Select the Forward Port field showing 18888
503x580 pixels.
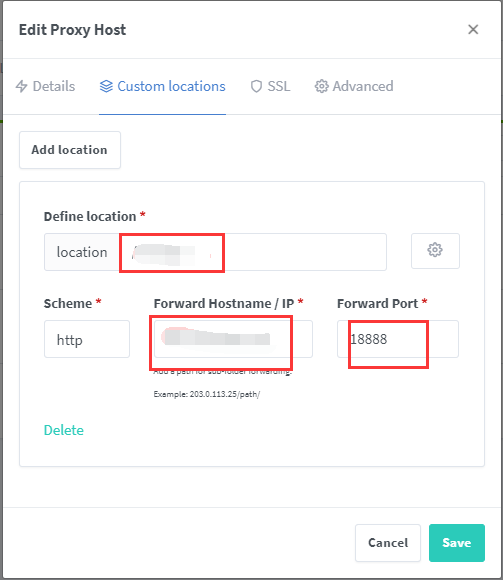click(x=398, y=339)
